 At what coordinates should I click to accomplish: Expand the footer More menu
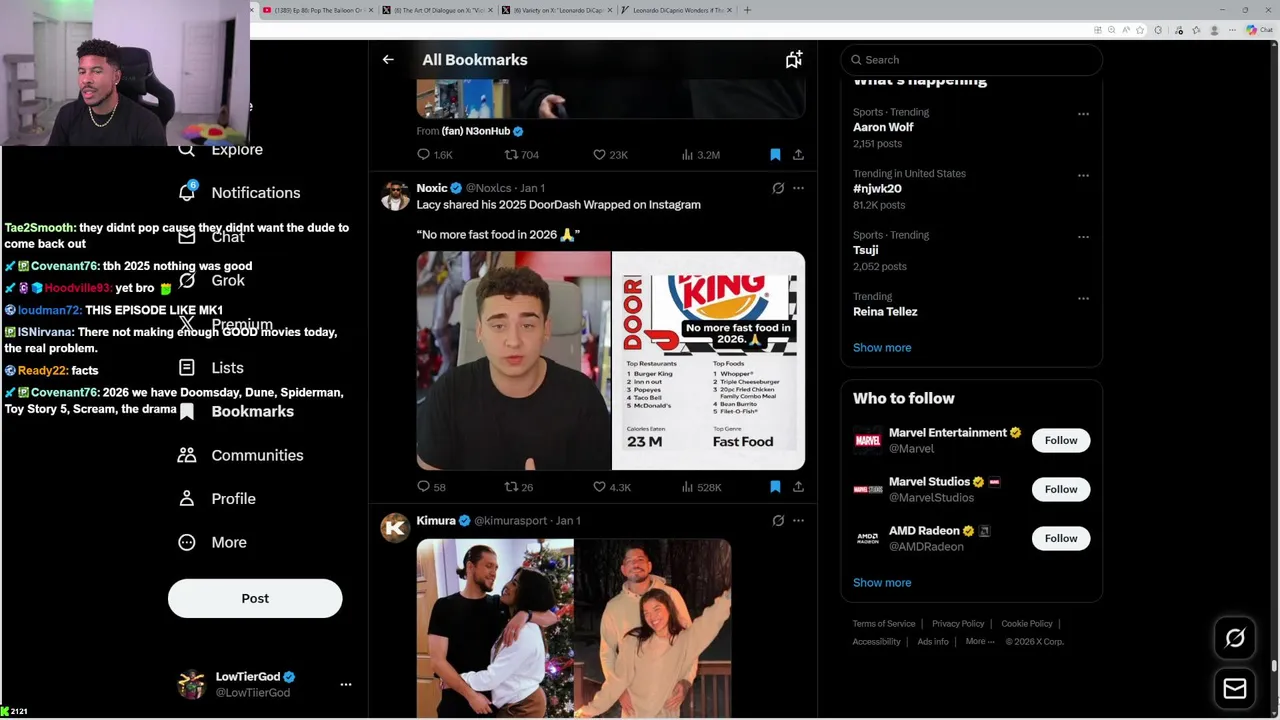[x=980, y=642]
